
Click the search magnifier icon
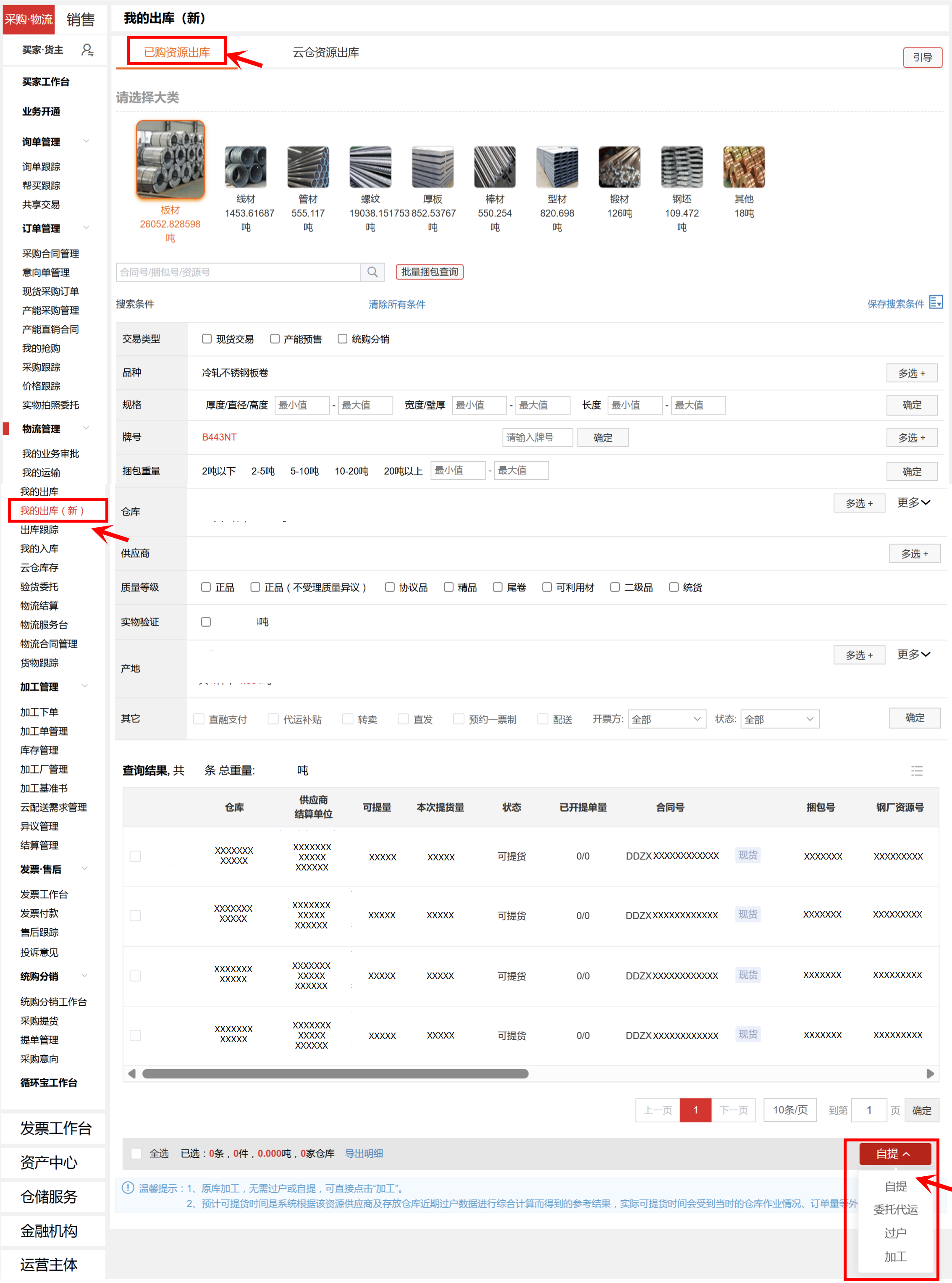coord(372,272)
